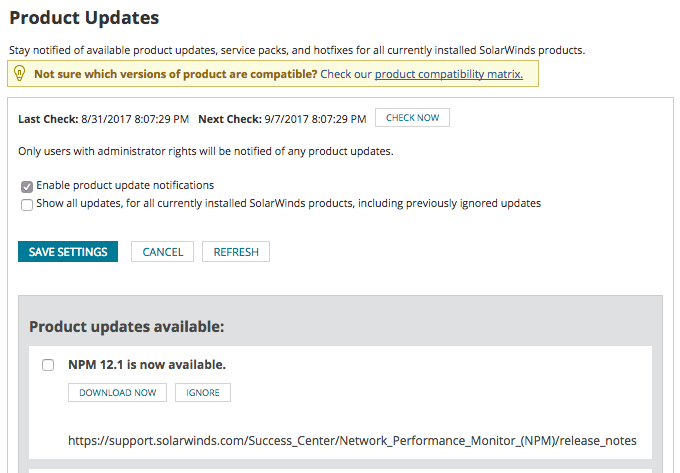680x473 pixels.
Task: Open the product compatibility matrix link
Action: click(449, 74)
